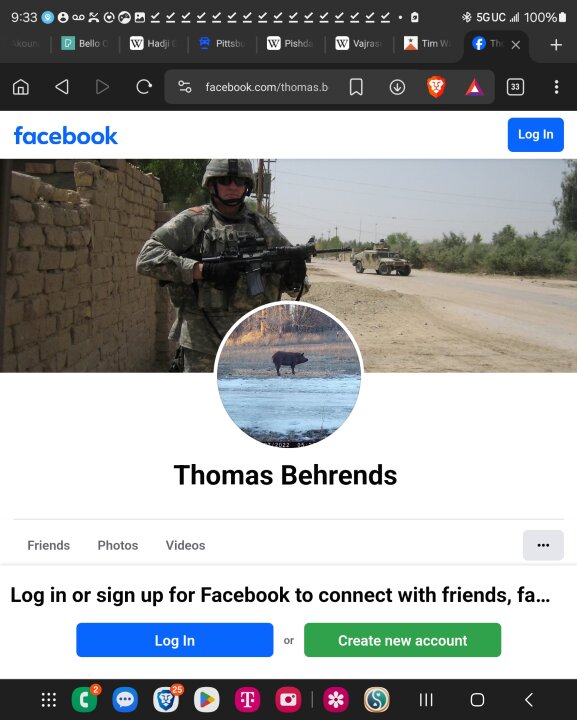This screenshot has height=720, width=577.
Task: Open Brave Shields lion icon
Action: coord(436,87)
